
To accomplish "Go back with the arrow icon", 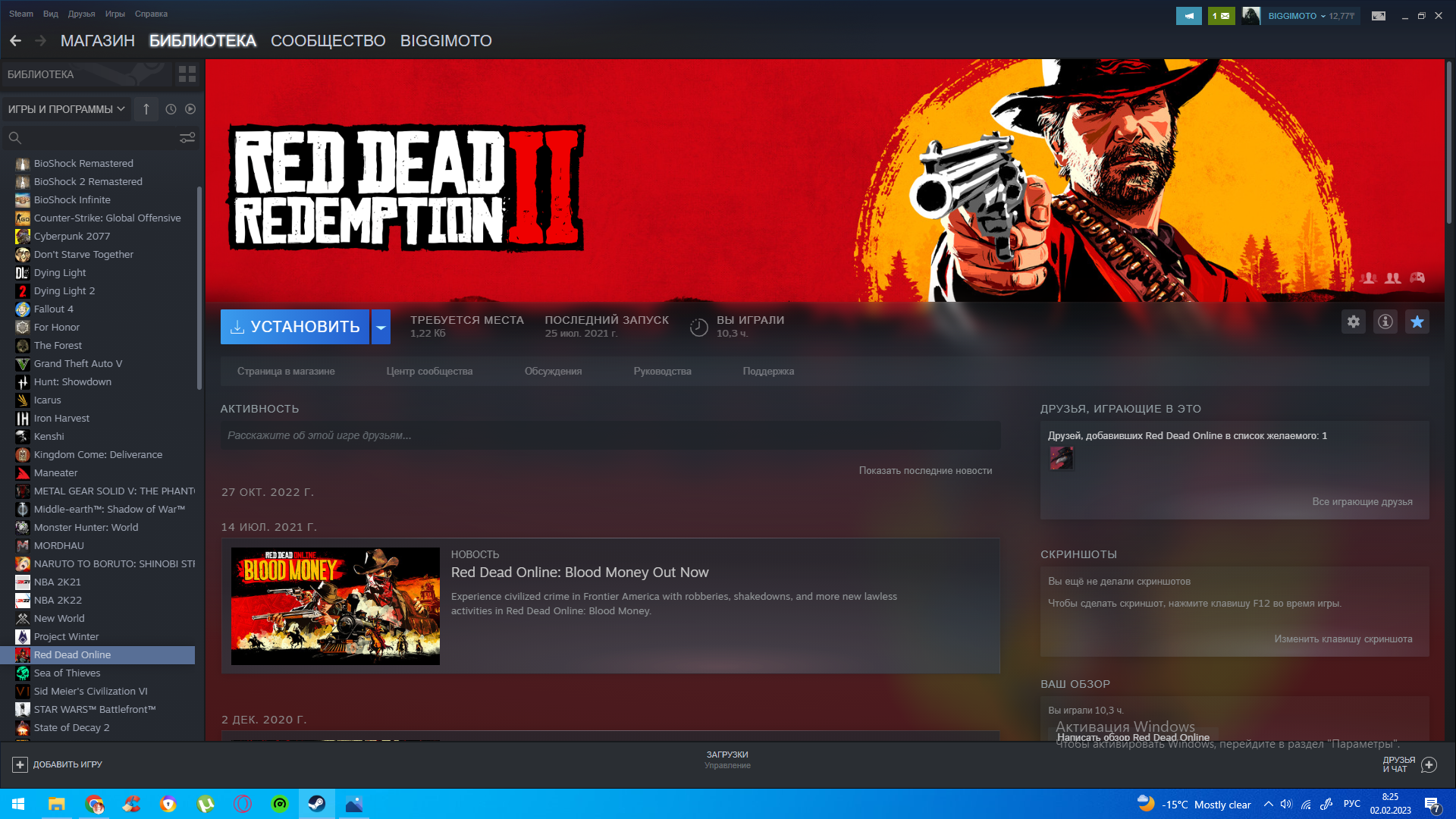I will click(x=15, y=41).
